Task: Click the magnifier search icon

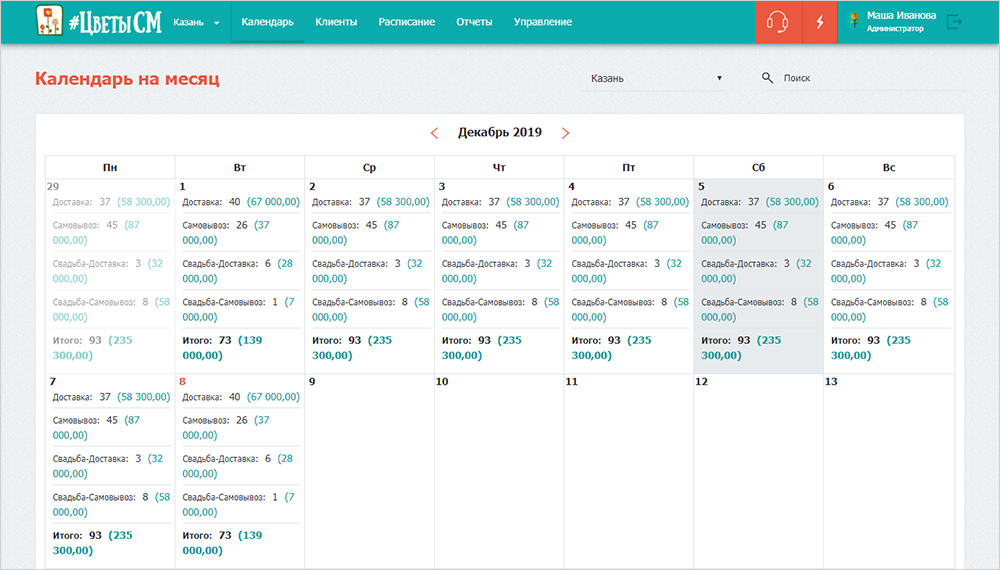Action: pos(767,78)
